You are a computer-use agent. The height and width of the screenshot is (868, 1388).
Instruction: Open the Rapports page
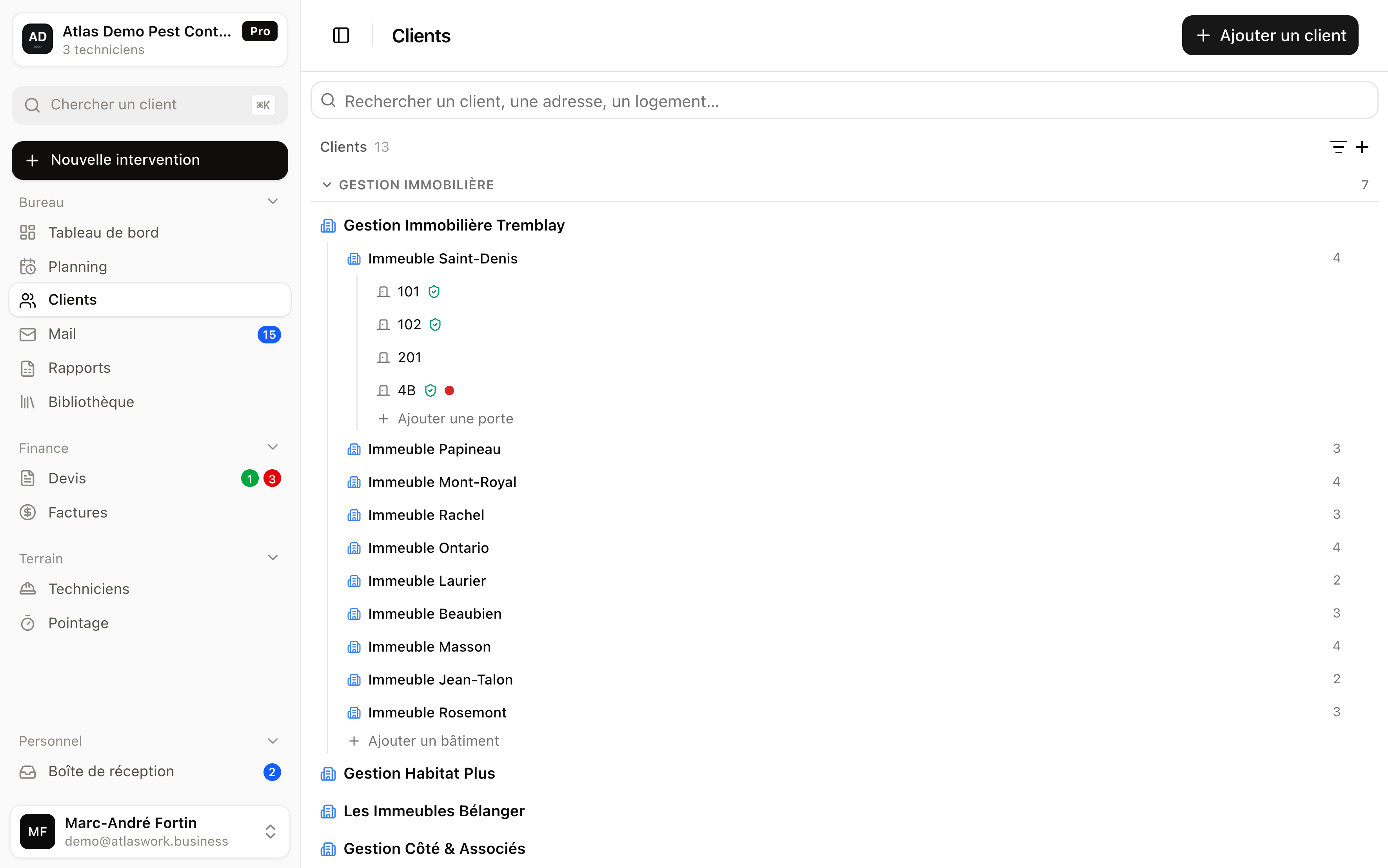pyautogui.click(x=150, y=368)
